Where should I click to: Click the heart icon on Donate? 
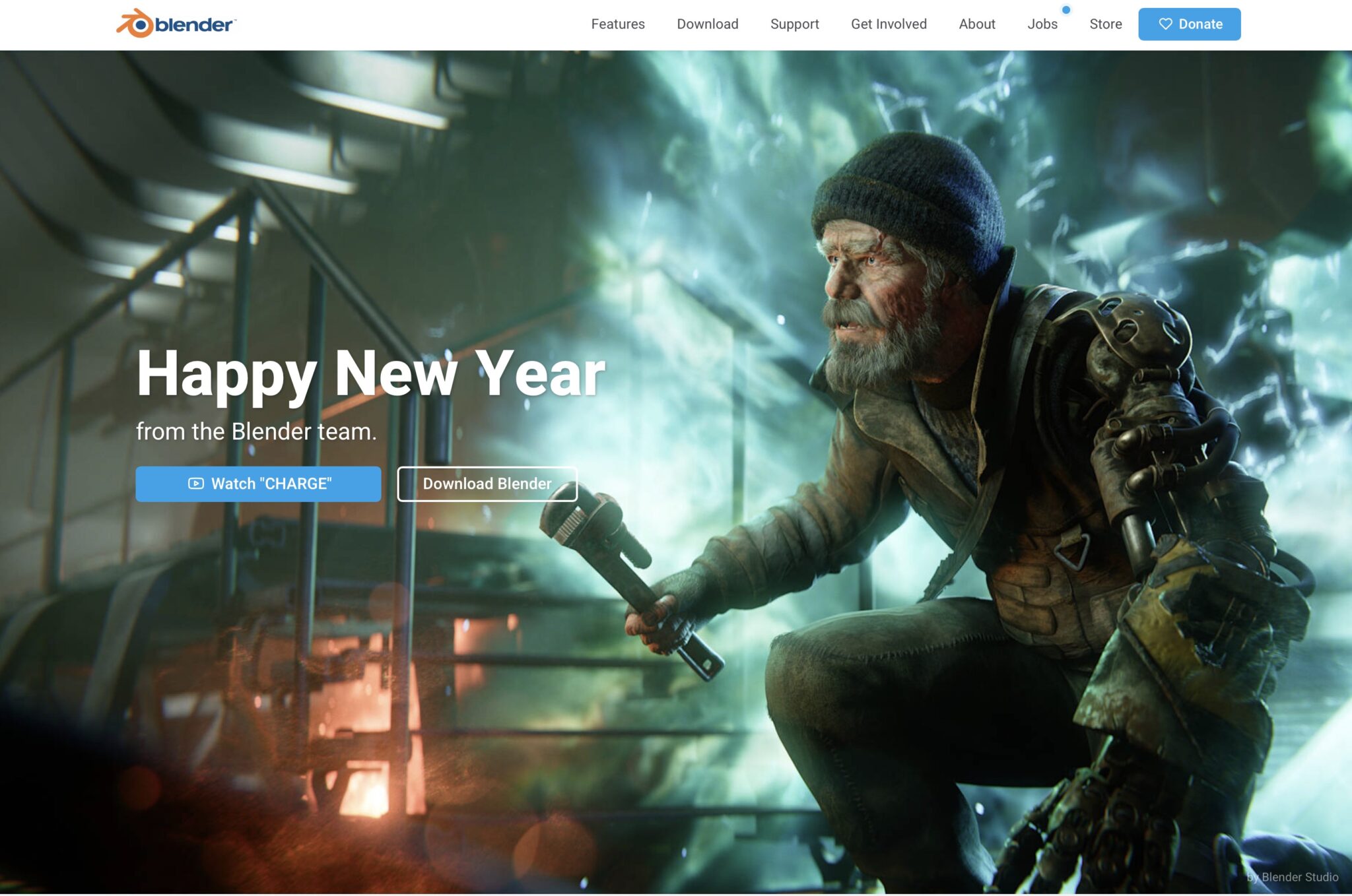(1166, 24)
